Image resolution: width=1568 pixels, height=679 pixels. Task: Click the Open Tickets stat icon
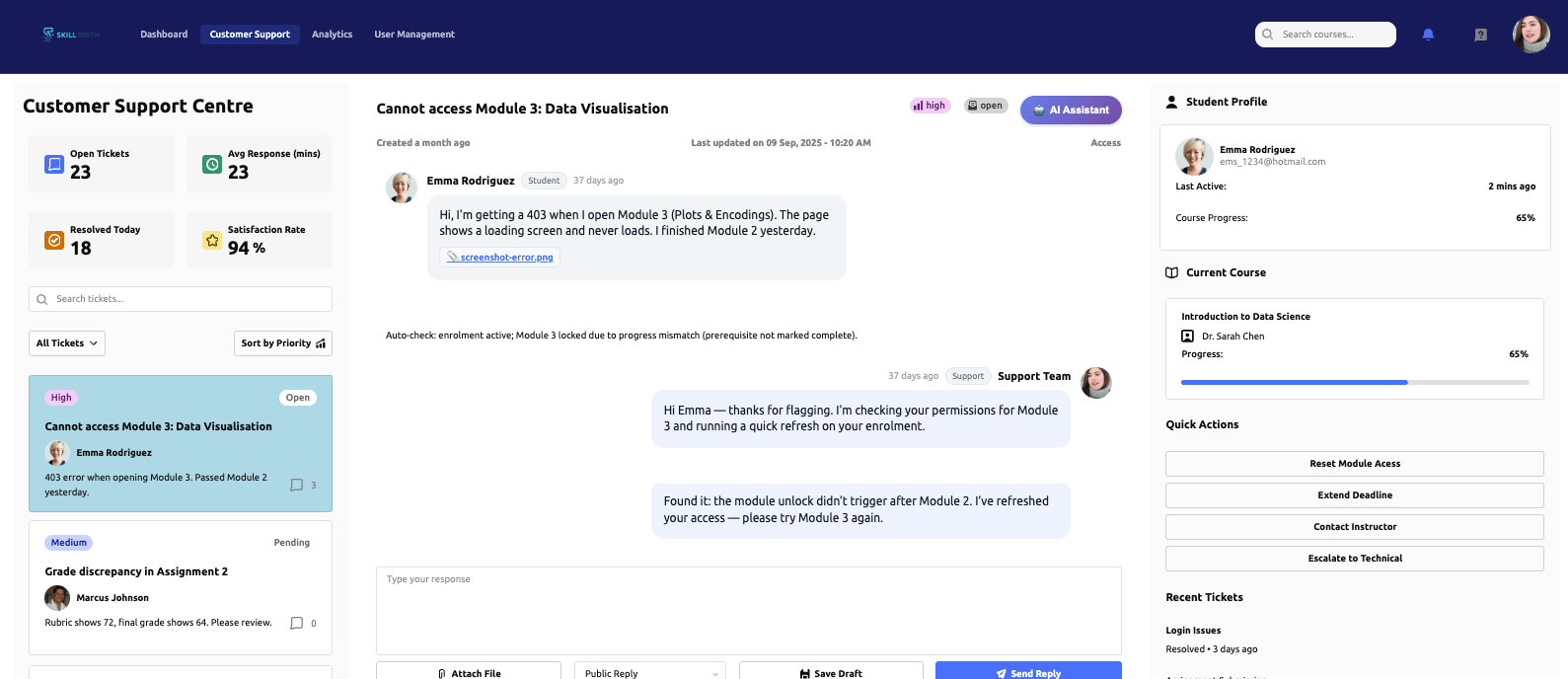tap(54, 164)
